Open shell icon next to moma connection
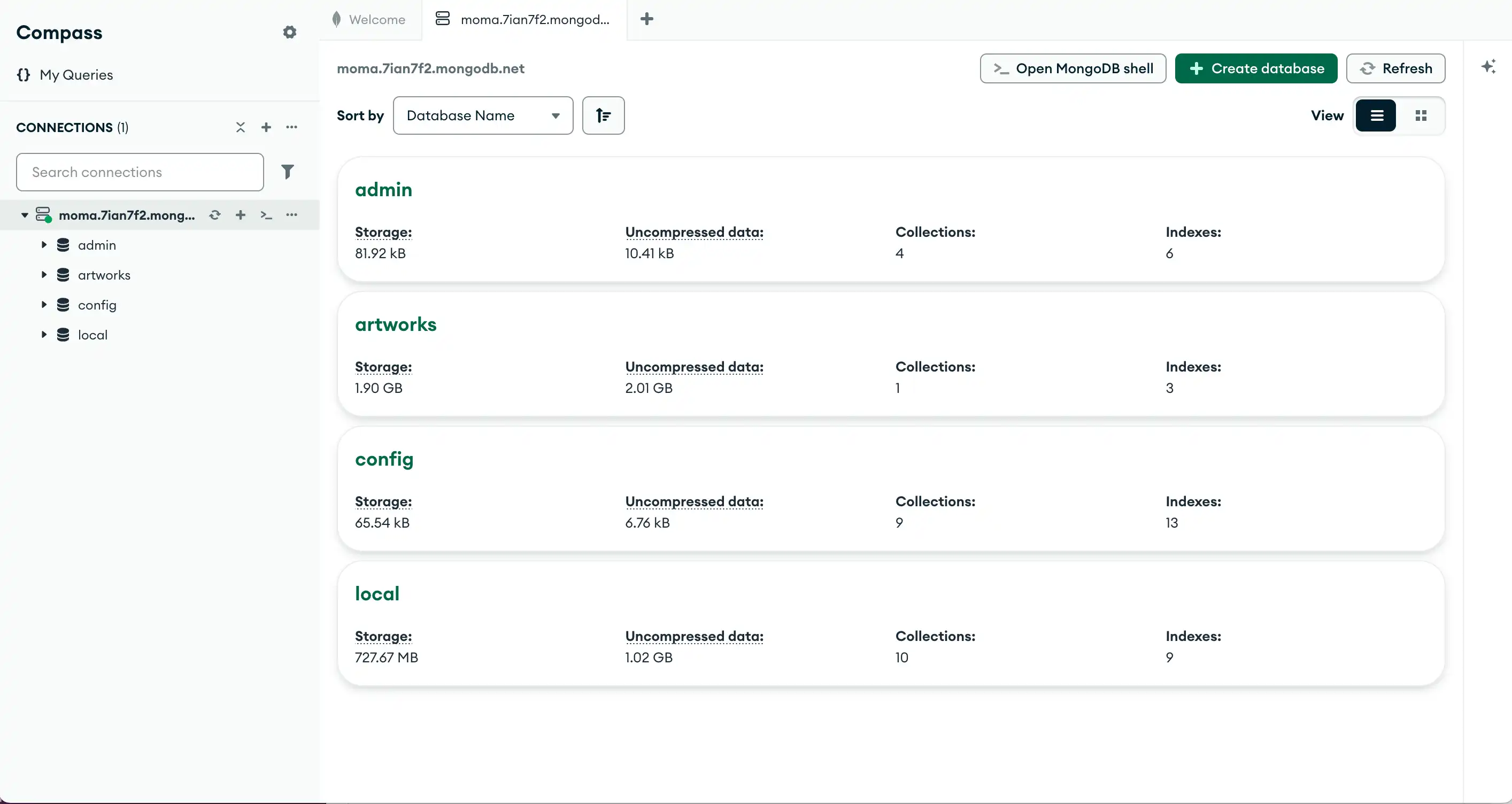 pyautogui.click(x=266, y=215)
